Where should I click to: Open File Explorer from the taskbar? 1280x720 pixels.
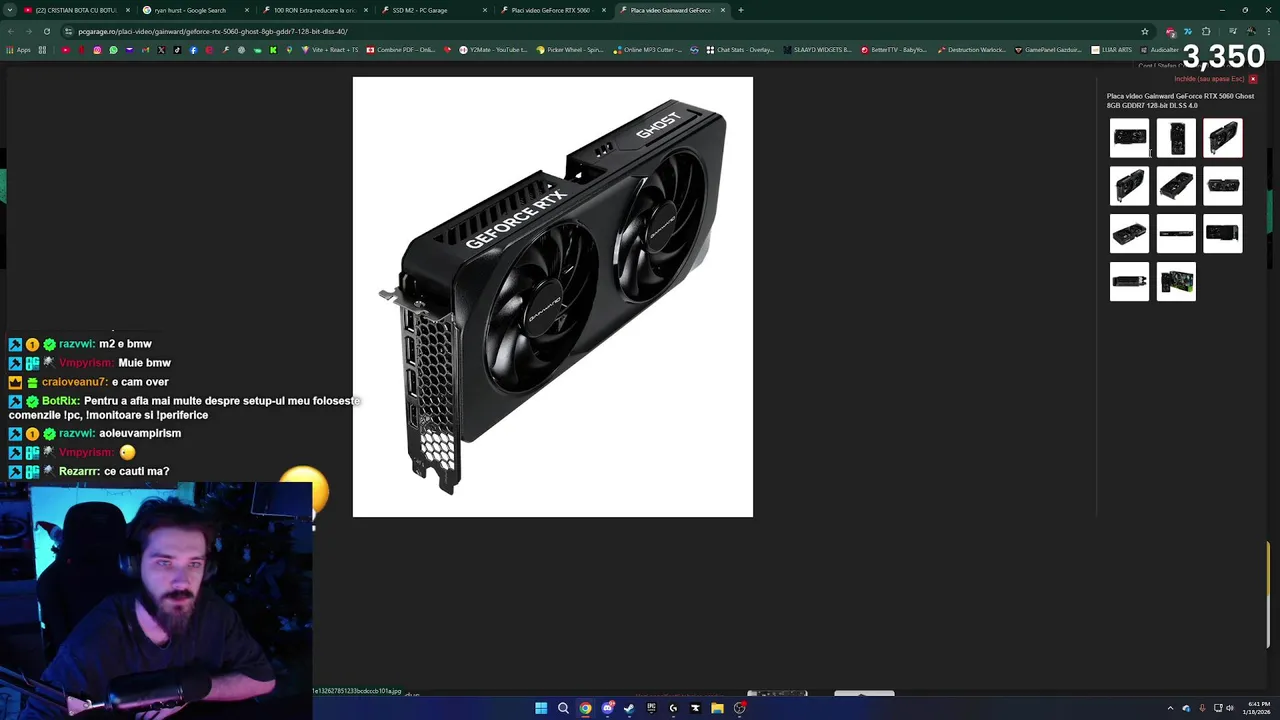[717, 708]
